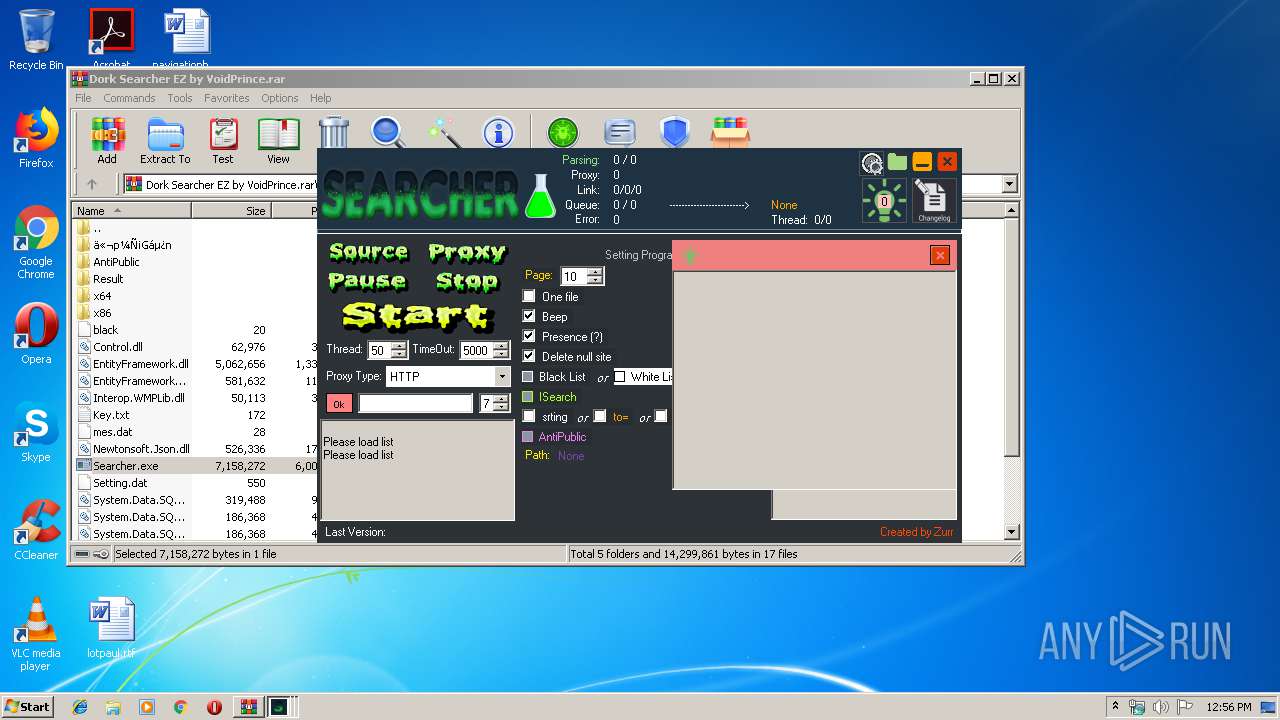Toggle the Beep checkbox
The height and width of the screenshot is (720, 1280).
point(529,316)
